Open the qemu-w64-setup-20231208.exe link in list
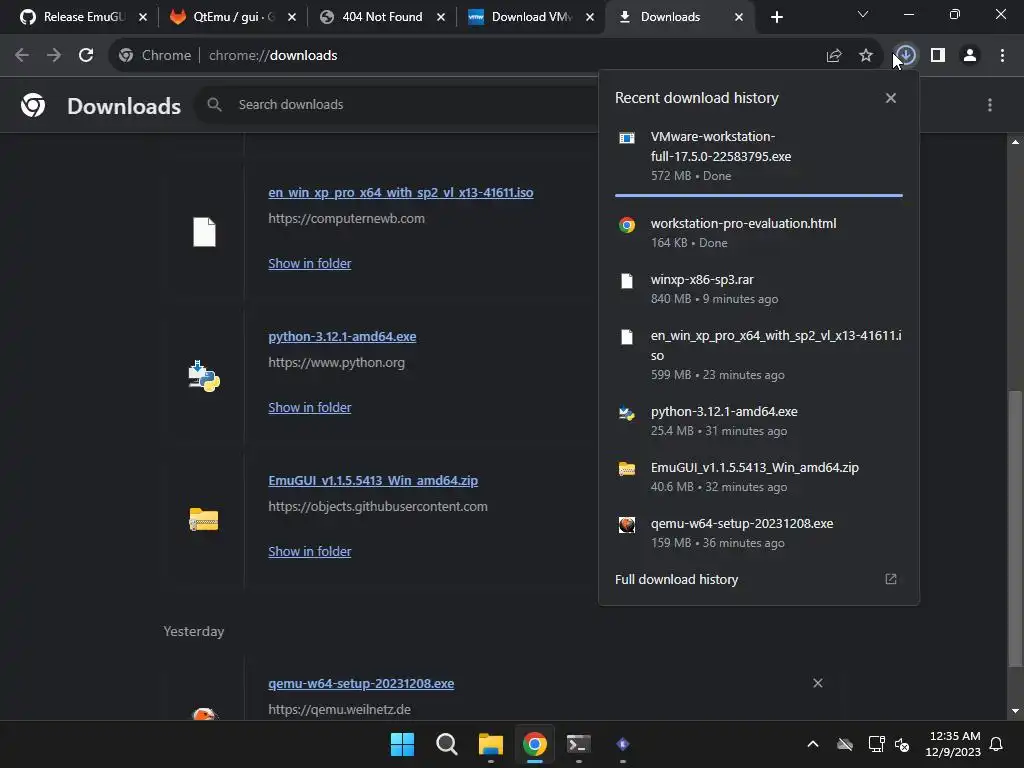1024x768 pixels. click(361, 684)
